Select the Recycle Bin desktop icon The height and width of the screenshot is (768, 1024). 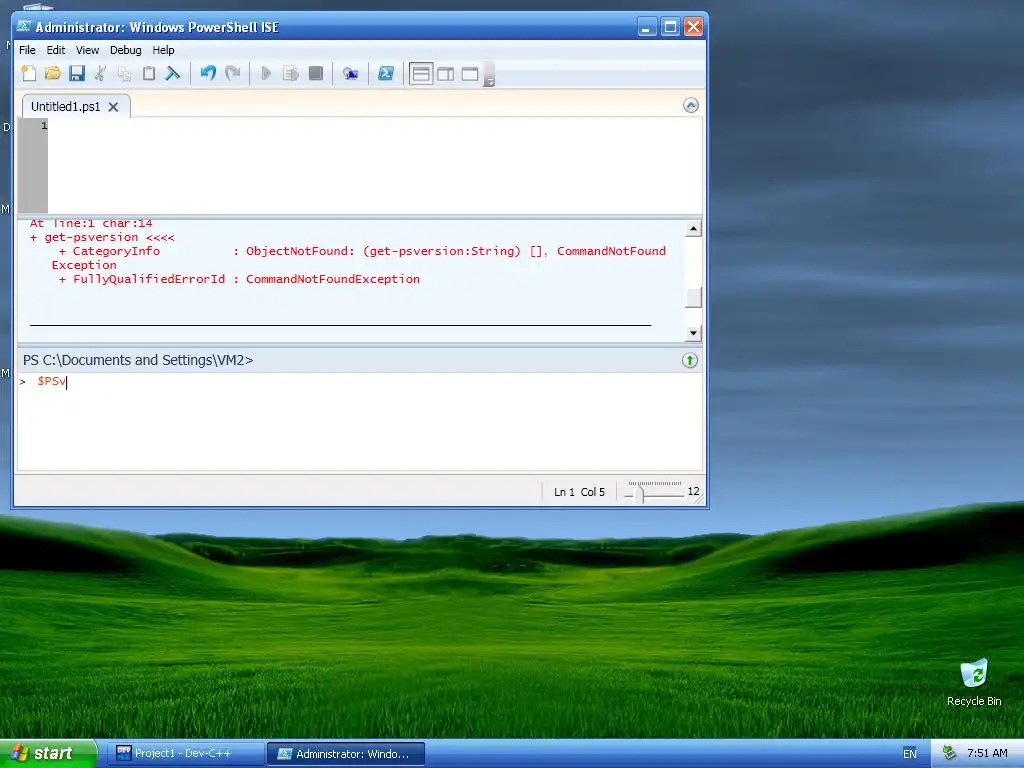pyautogui.click(x=974, y=682)
